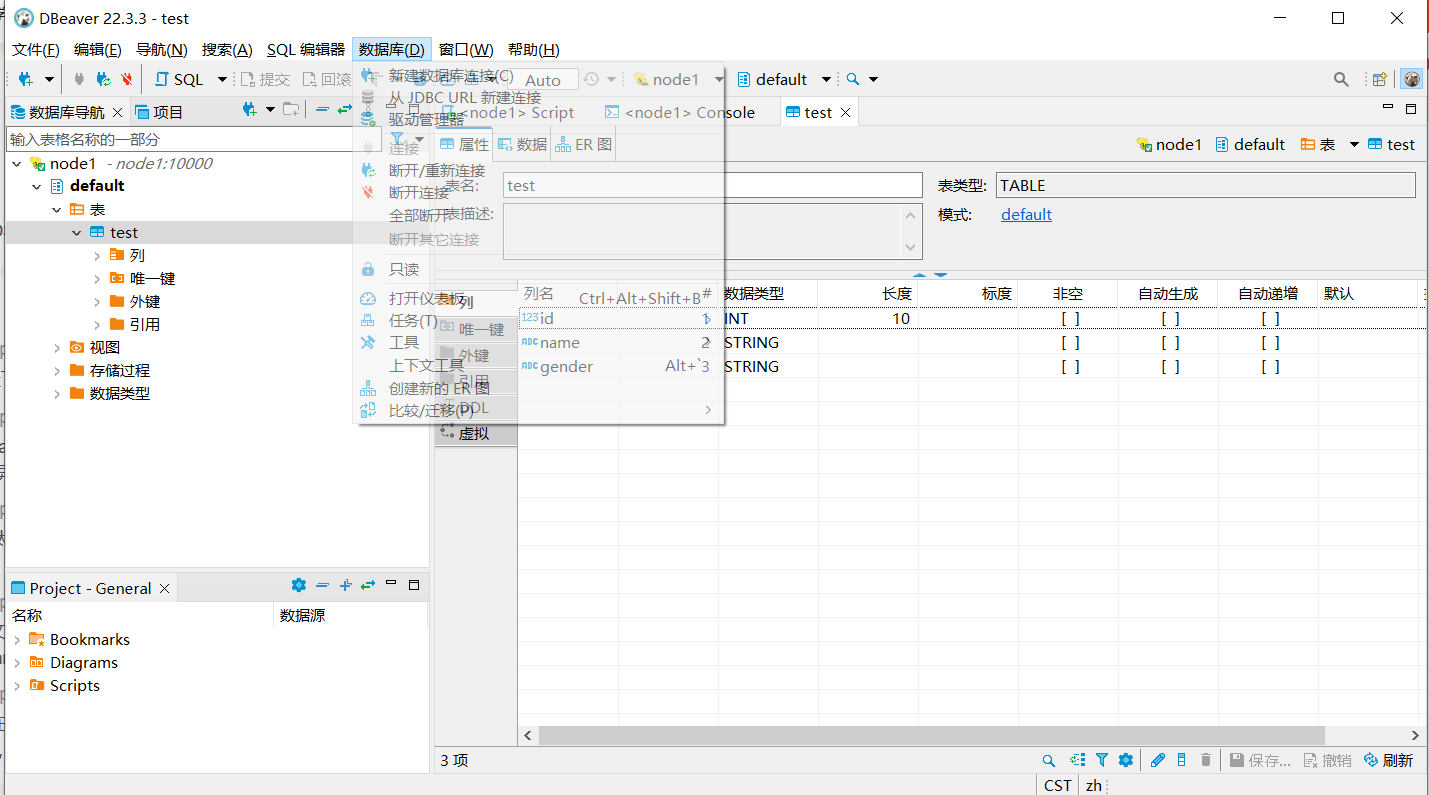Collapse the default schema tree node
This screenshot has width=1429, height=795.
pyautogui.click(x=37, y=187)
